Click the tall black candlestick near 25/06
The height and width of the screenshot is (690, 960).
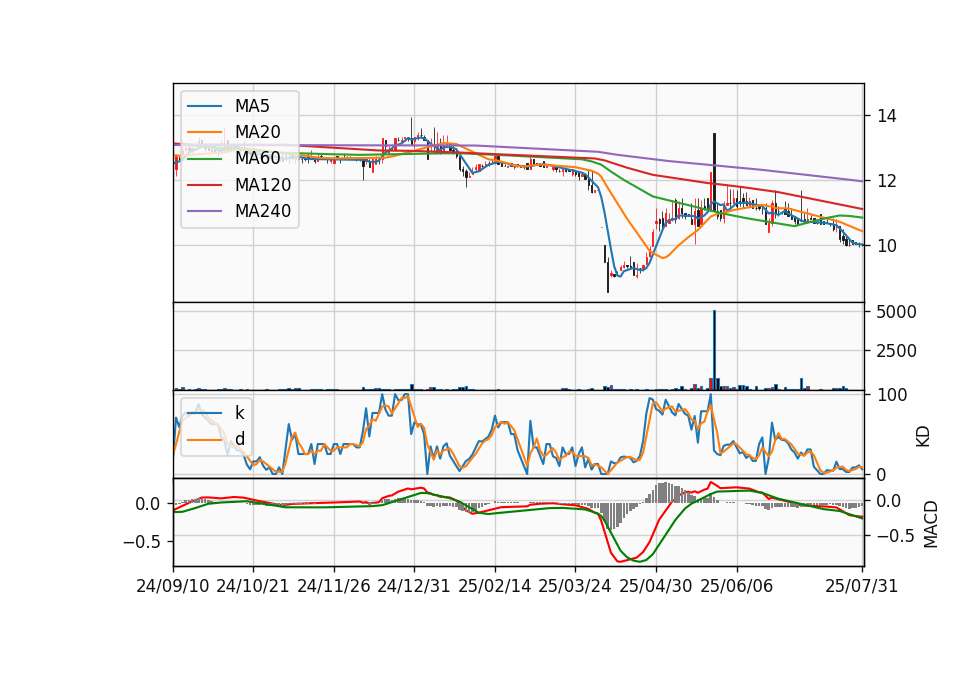(x=714, y=172)
